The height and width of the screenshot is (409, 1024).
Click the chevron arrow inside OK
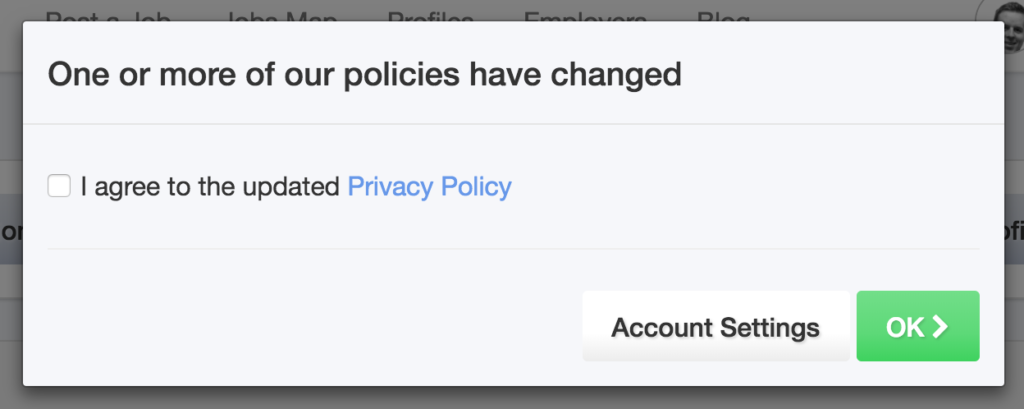(x=939, y=327)
